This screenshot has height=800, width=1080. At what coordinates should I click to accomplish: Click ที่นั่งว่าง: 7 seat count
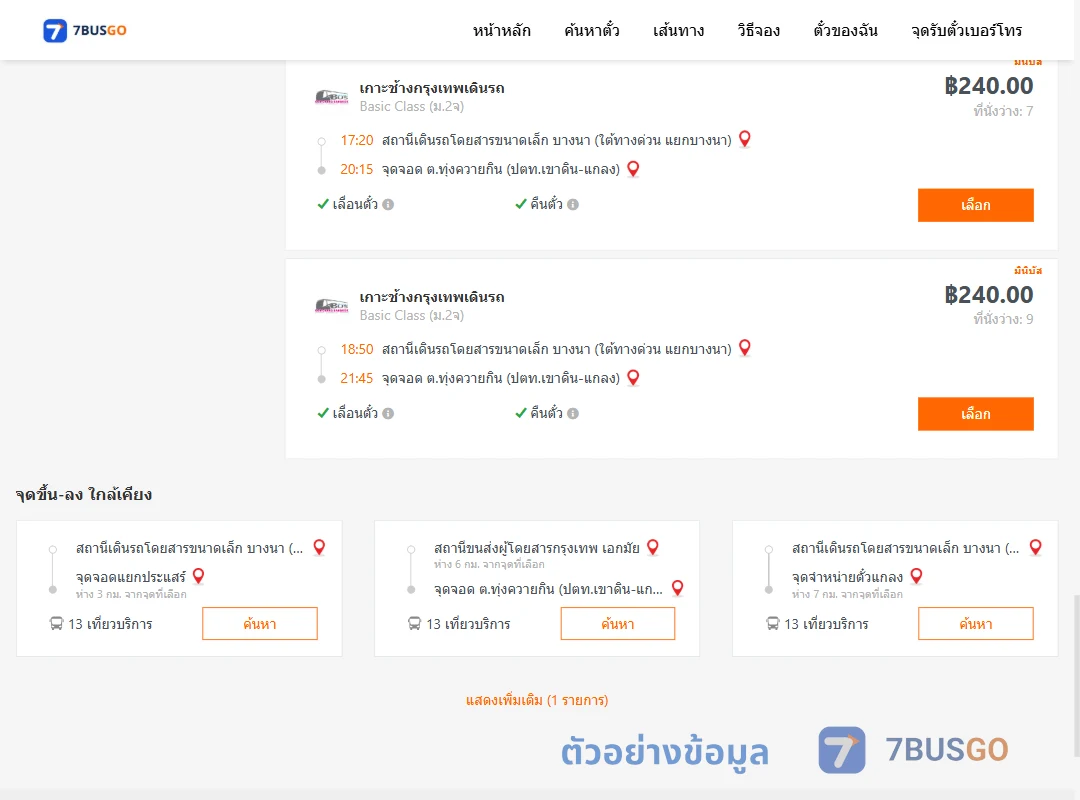coord(1004,111)
